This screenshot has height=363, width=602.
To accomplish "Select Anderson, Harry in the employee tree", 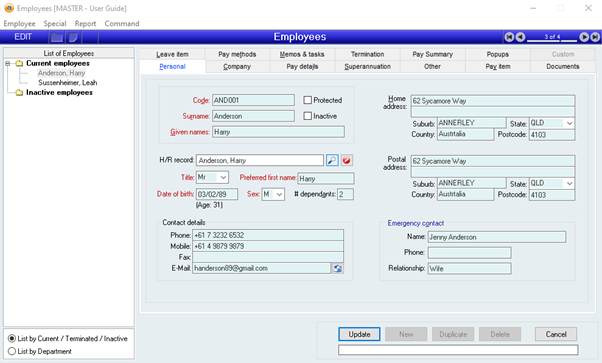I will click(x=61, y=73).
